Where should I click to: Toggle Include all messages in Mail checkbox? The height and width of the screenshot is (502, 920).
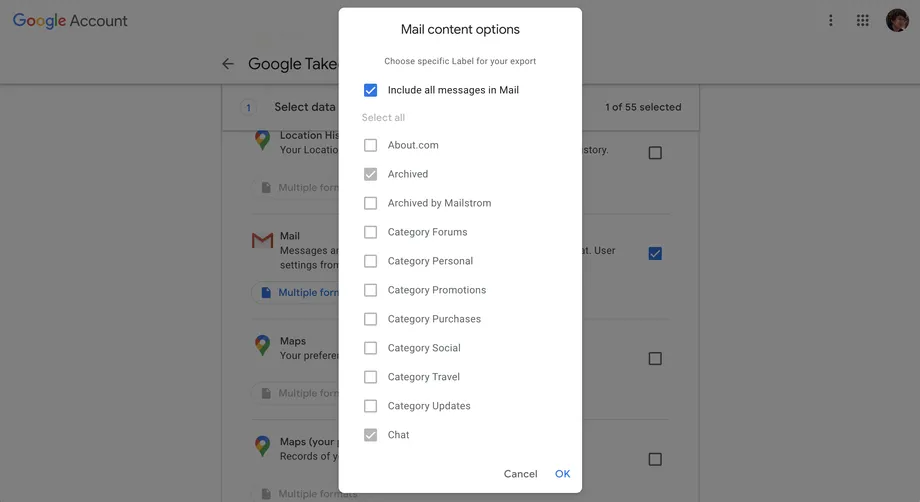(x=370, y=90)
